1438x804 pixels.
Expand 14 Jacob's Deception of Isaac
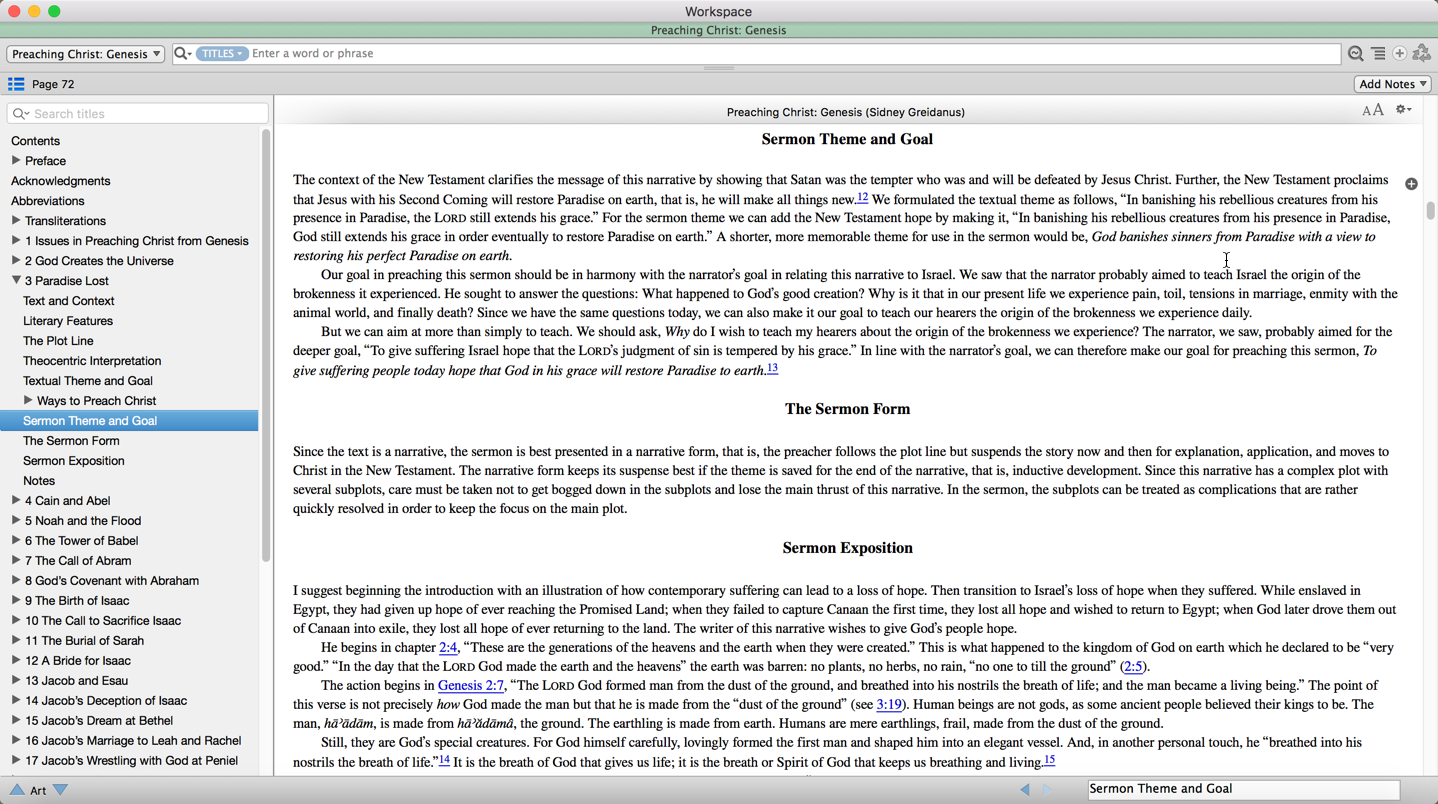pyautogui.click(x=16, y=700)
